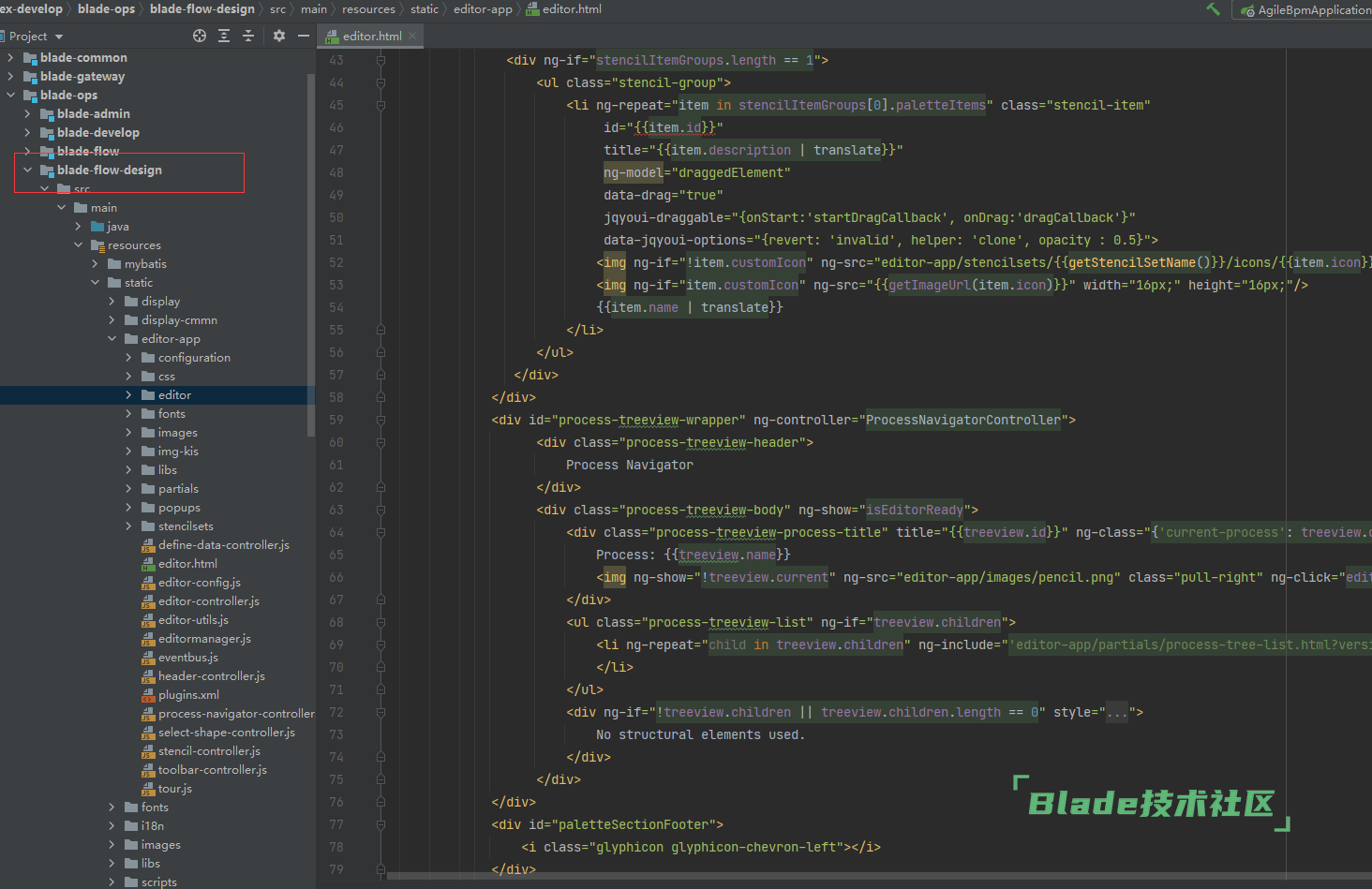The image size is (1372, 889).
Task: Collapse the main folder
Action: 61,207
